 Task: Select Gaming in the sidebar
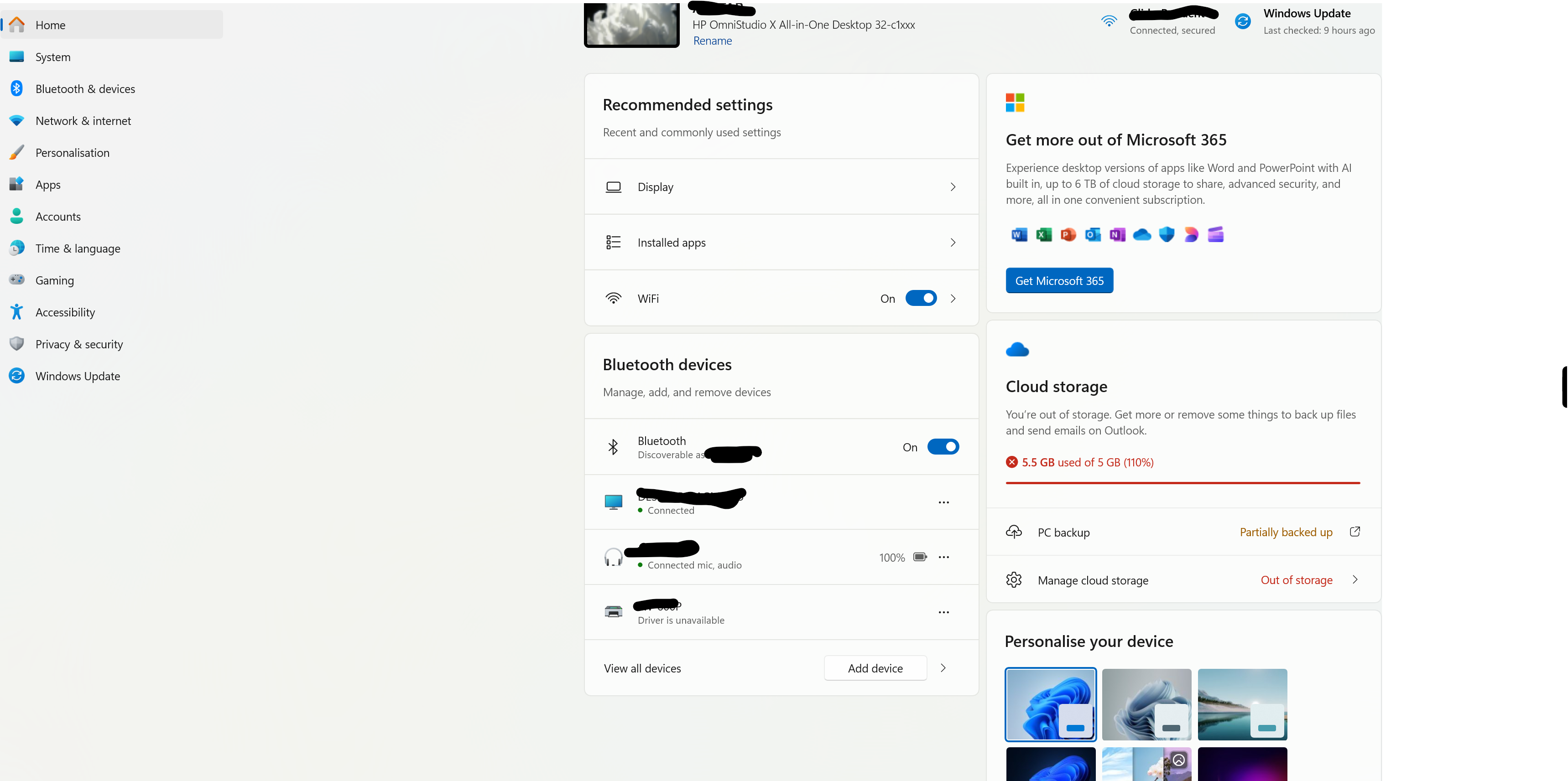[x=54, y=280]
